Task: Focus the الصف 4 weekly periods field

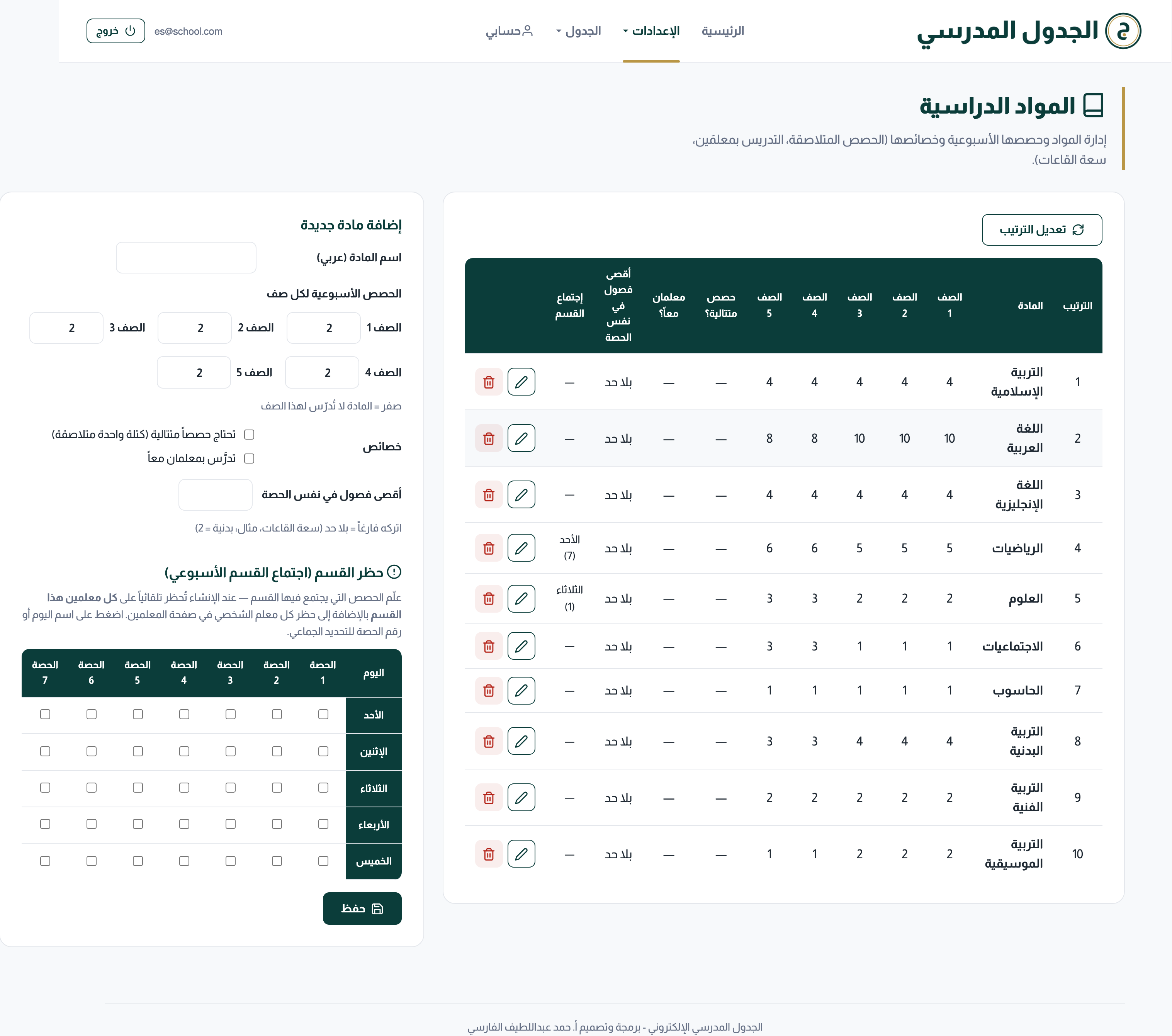Action: pos(322,373)
